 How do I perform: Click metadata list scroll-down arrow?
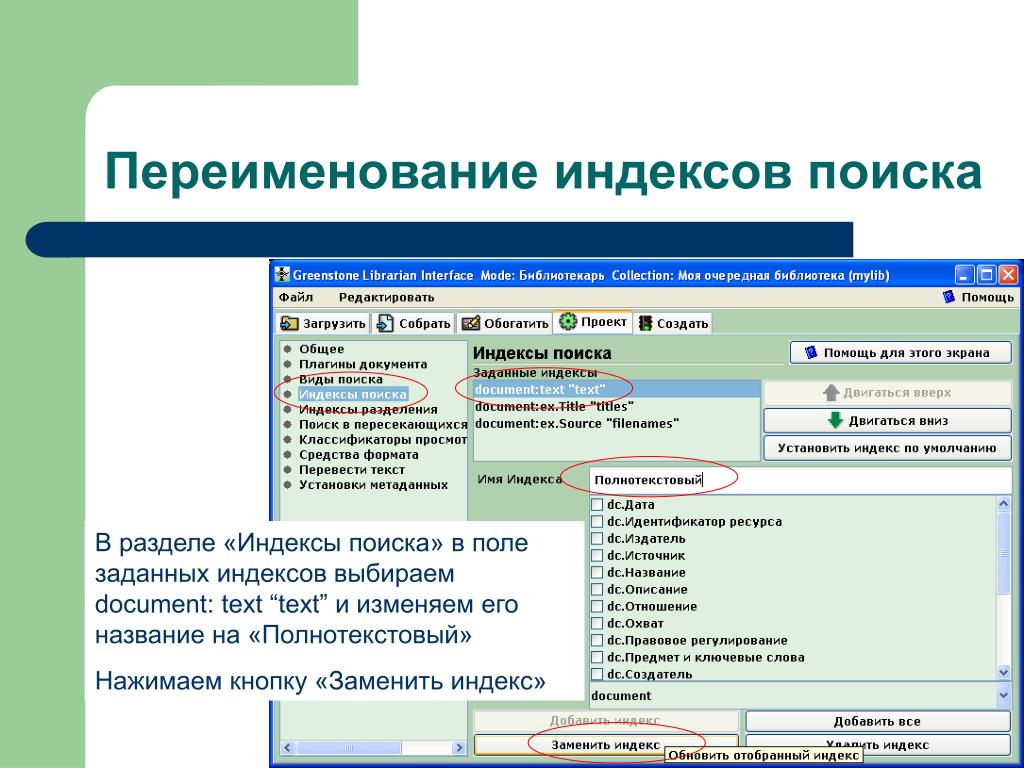point(1004,672)
